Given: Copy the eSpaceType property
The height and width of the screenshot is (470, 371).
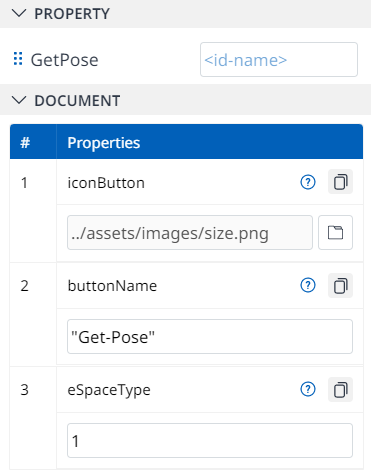Looking at the screenshot, I should point(340,389).
